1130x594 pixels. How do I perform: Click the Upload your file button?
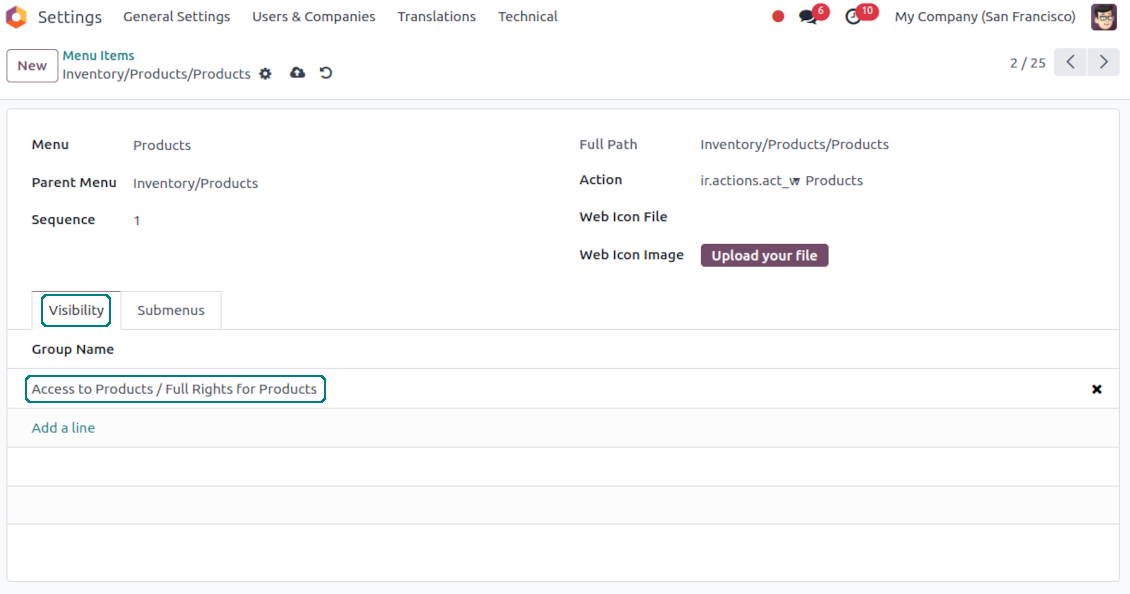pyautogui.click(x=764, y=256)
